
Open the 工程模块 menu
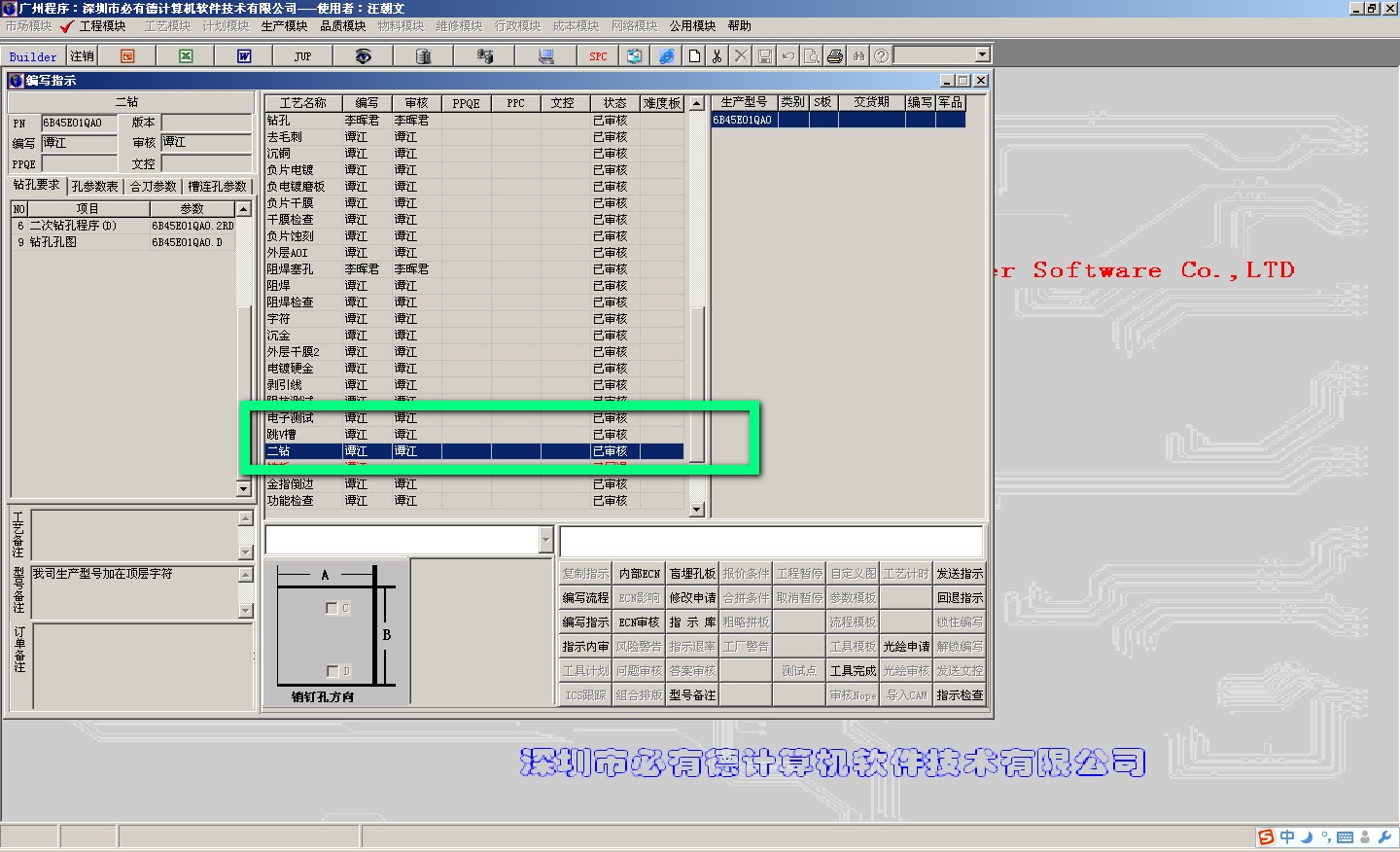tap(102, 26)
